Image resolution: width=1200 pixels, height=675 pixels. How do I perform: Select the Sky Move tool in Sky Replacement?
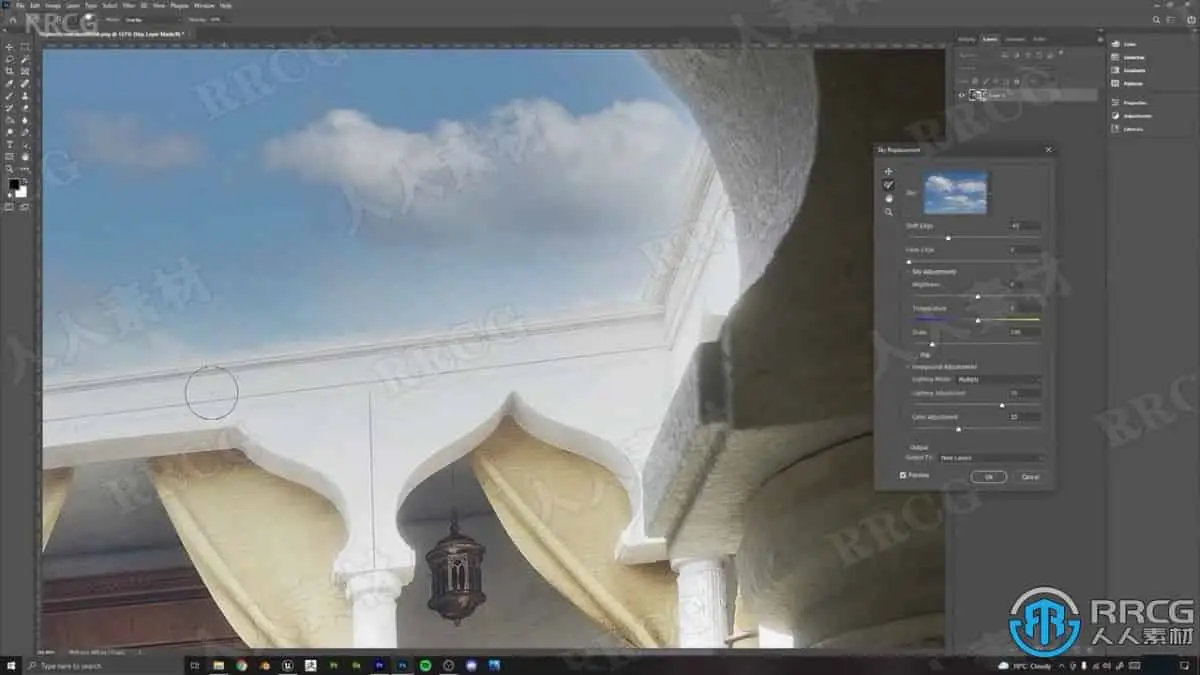889,171
